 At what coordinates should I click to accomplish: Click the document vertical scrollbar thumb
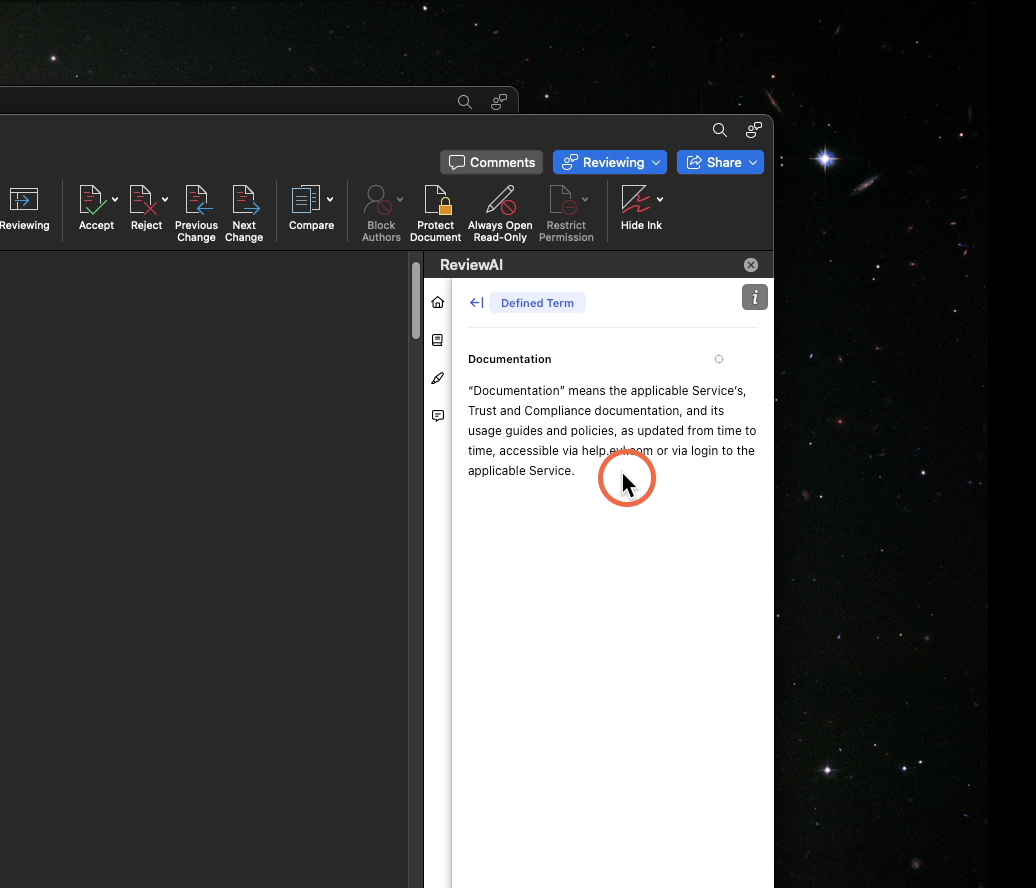[x=416, y=301]
